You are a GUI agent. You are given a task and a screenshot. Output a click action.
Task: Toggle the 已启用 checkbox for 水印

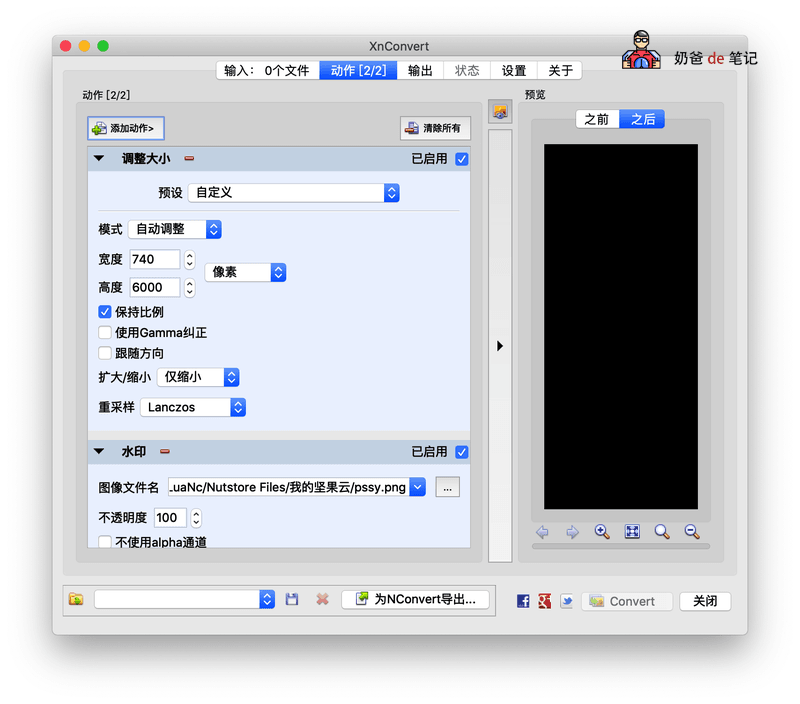click(461, 452)
